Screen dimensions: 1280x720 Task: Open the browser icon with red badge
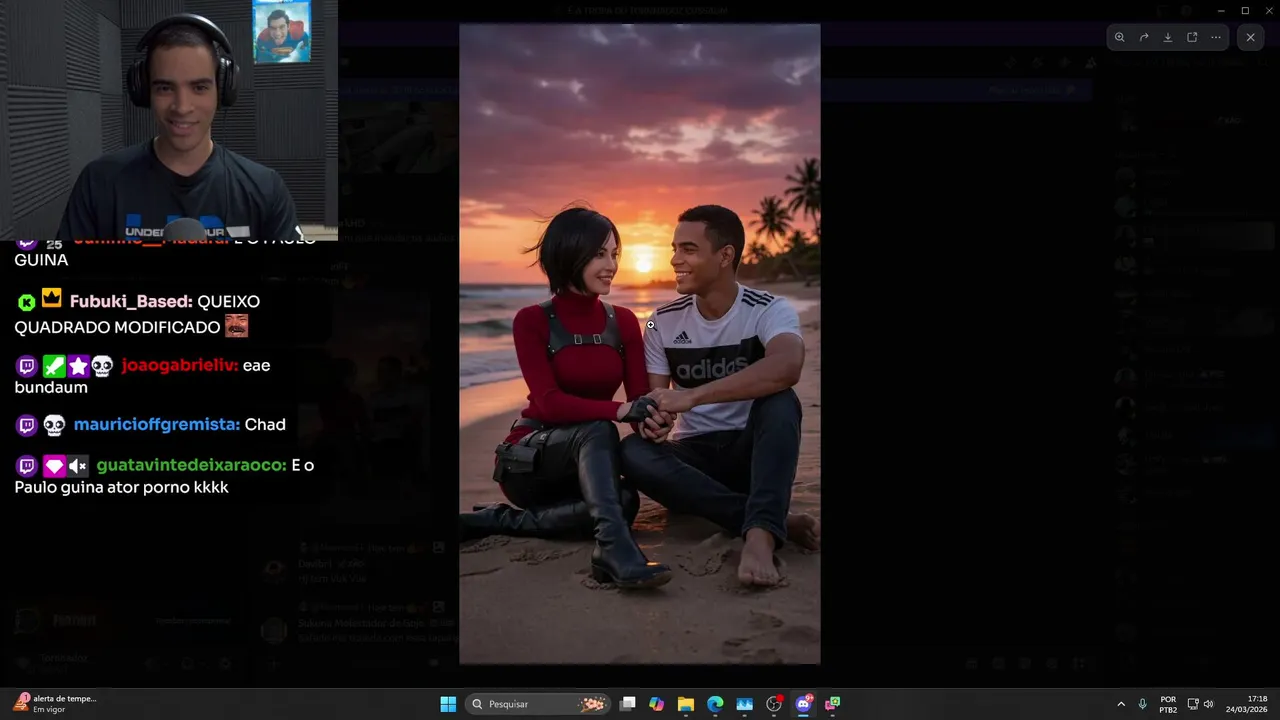(x=774, y=704)
